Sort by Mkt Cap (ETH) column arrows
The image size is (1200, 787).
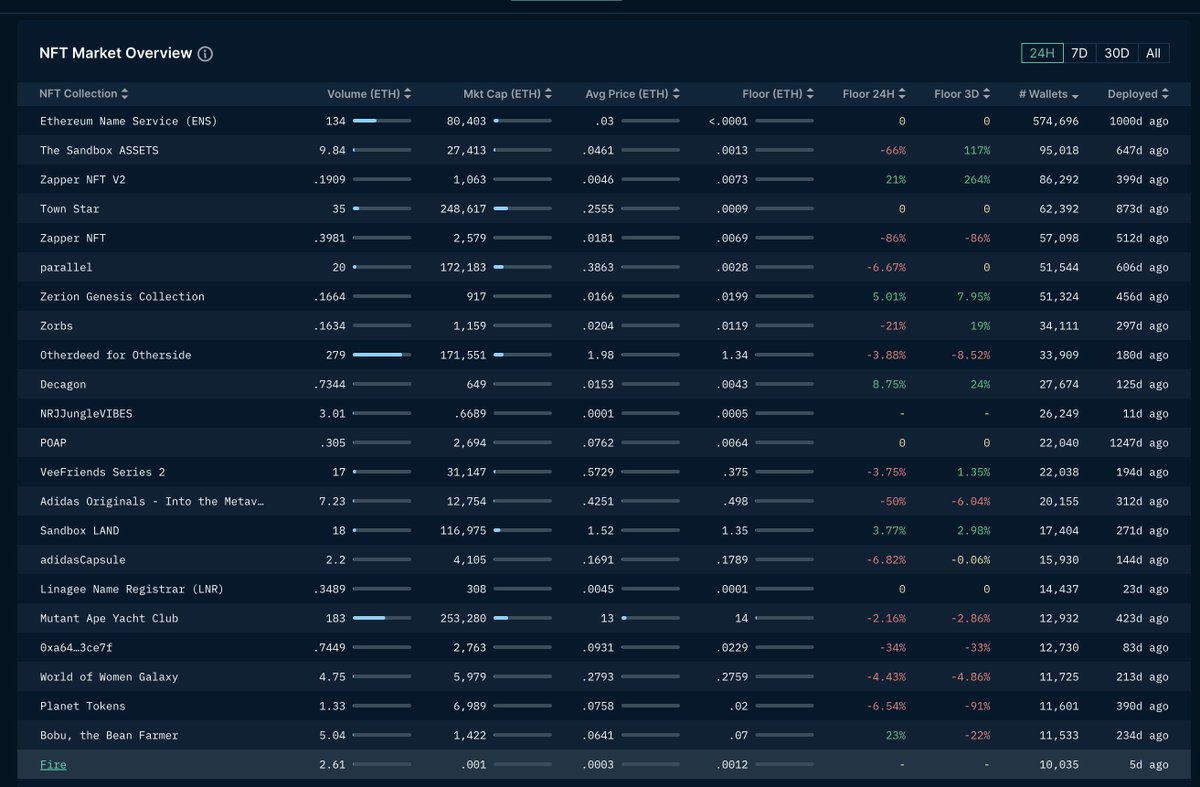coord(549,94)
